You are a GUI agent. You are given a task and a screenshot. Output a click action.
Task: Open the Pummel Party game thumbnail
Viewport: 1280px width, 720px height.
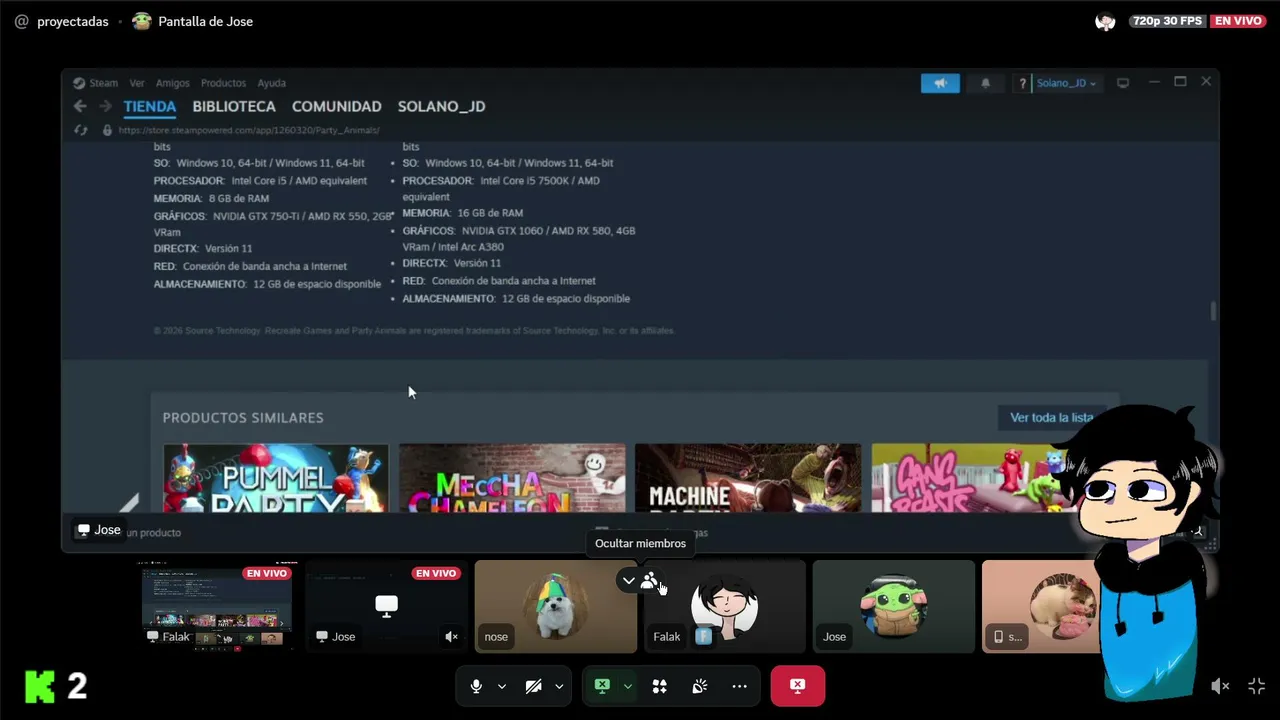pyautogui.click(x=275, y=478)
